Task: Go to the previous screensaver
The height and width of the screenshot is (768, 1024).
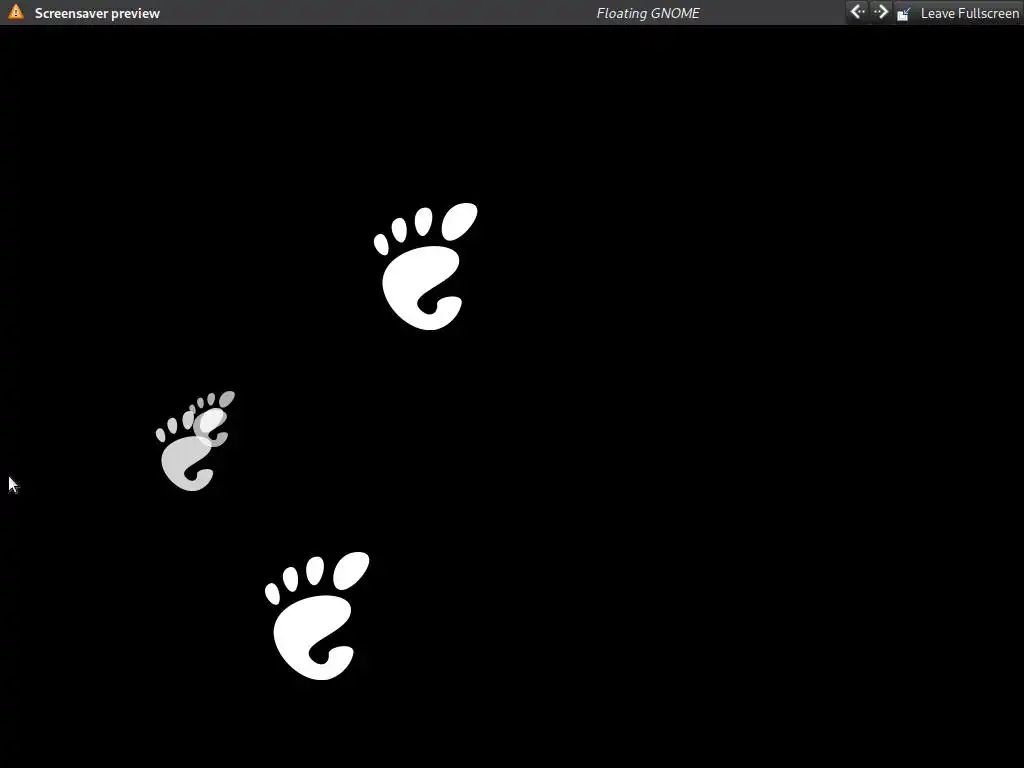Action: (x=857, y=12)
